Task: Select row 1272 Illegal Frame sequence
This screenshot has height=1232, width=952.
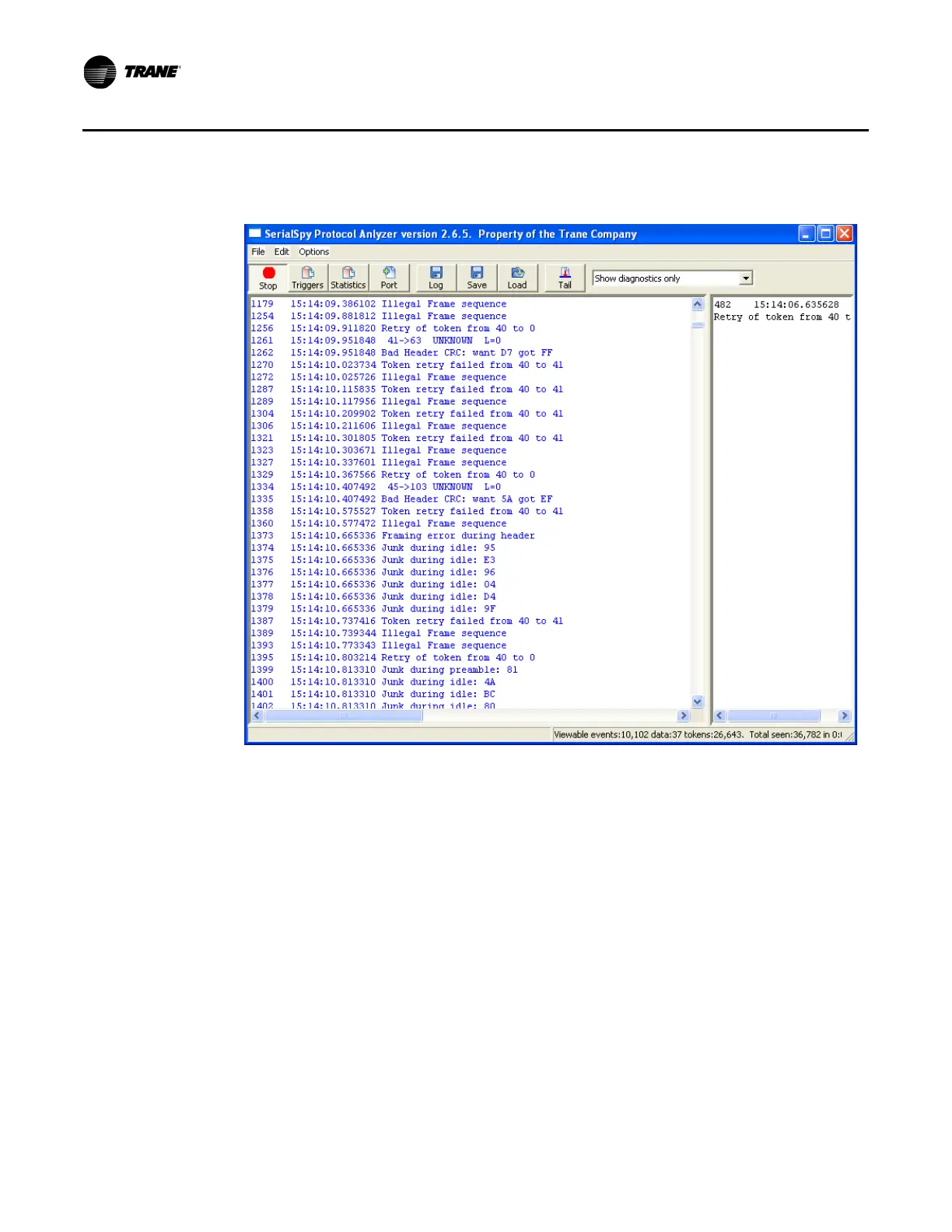Action: (x=379, y=377)
